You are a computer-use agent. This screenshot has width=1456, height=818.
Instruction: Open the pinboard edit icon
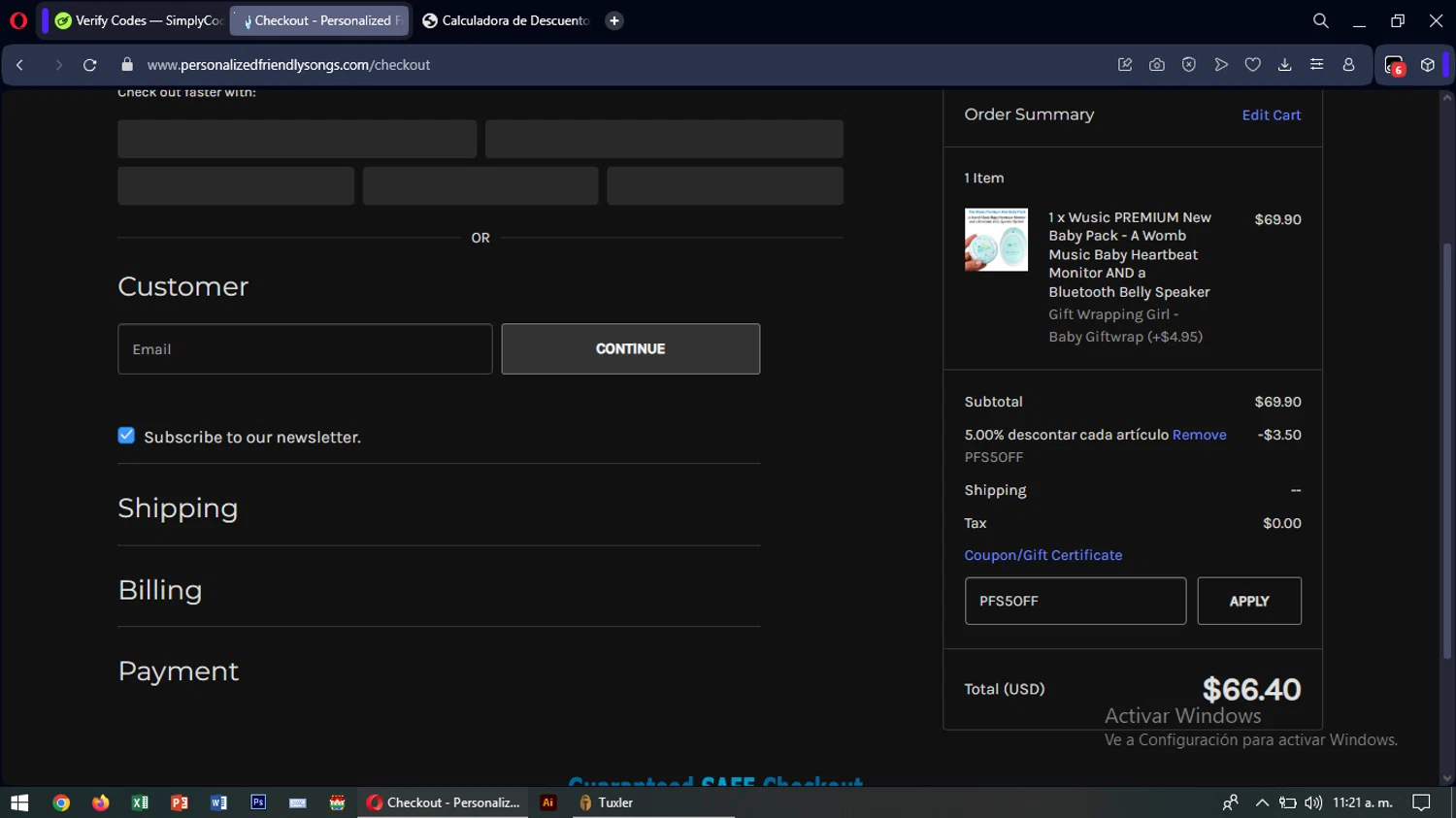click(x=1125, y=65)
